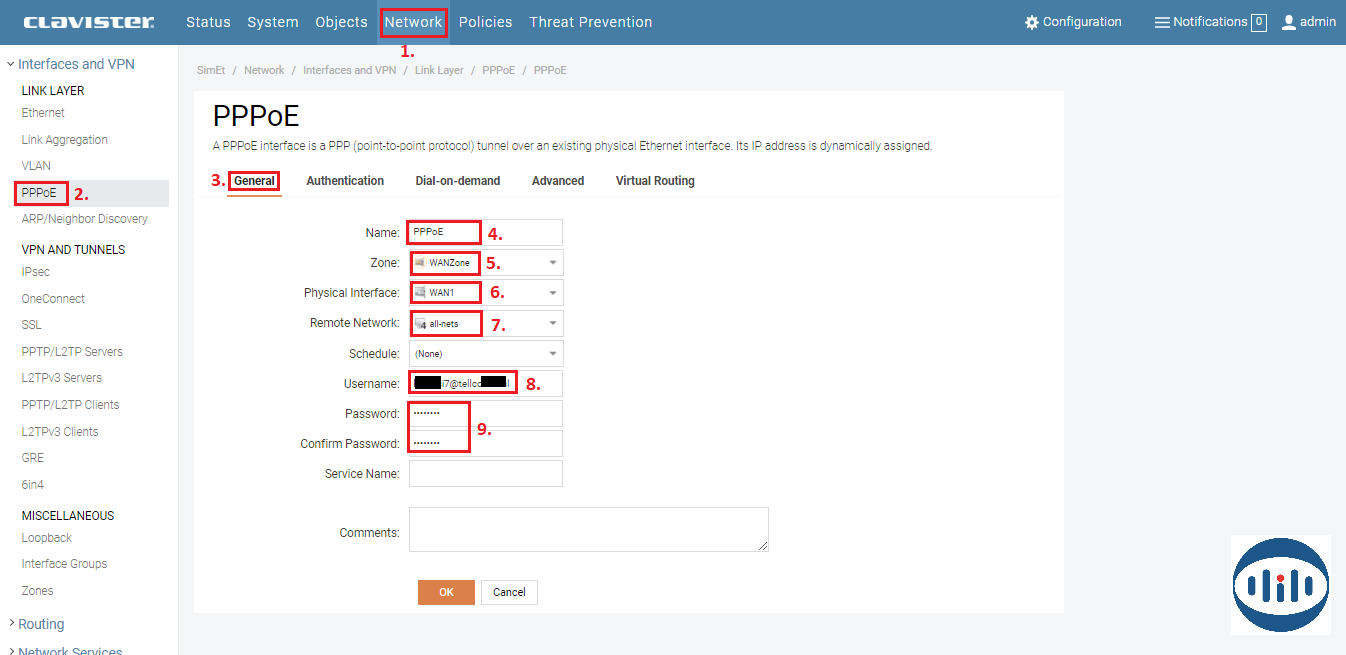Select IPsec in the sidebar
The width and height of the screenshot is (1346, 655).
(x=36, y=272)
